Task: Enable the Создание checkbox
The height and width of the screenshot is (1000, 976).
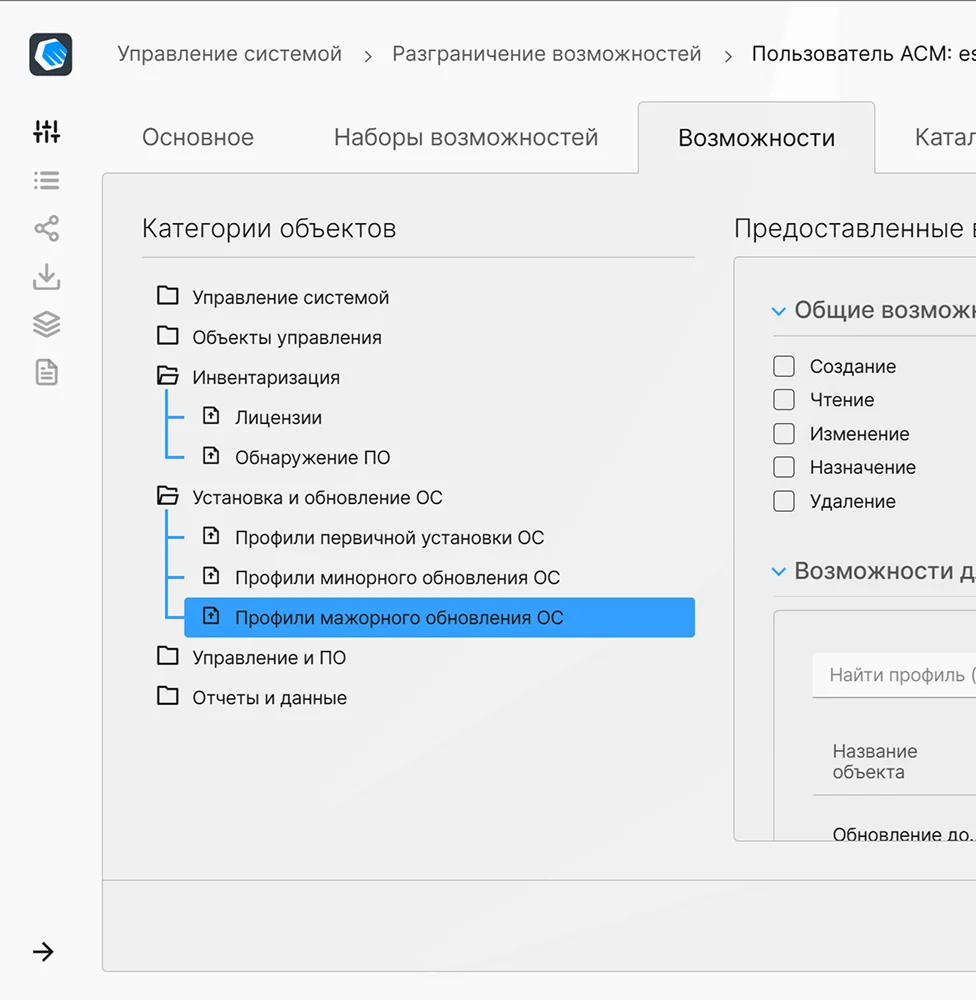Action: [x=784, y=366]
